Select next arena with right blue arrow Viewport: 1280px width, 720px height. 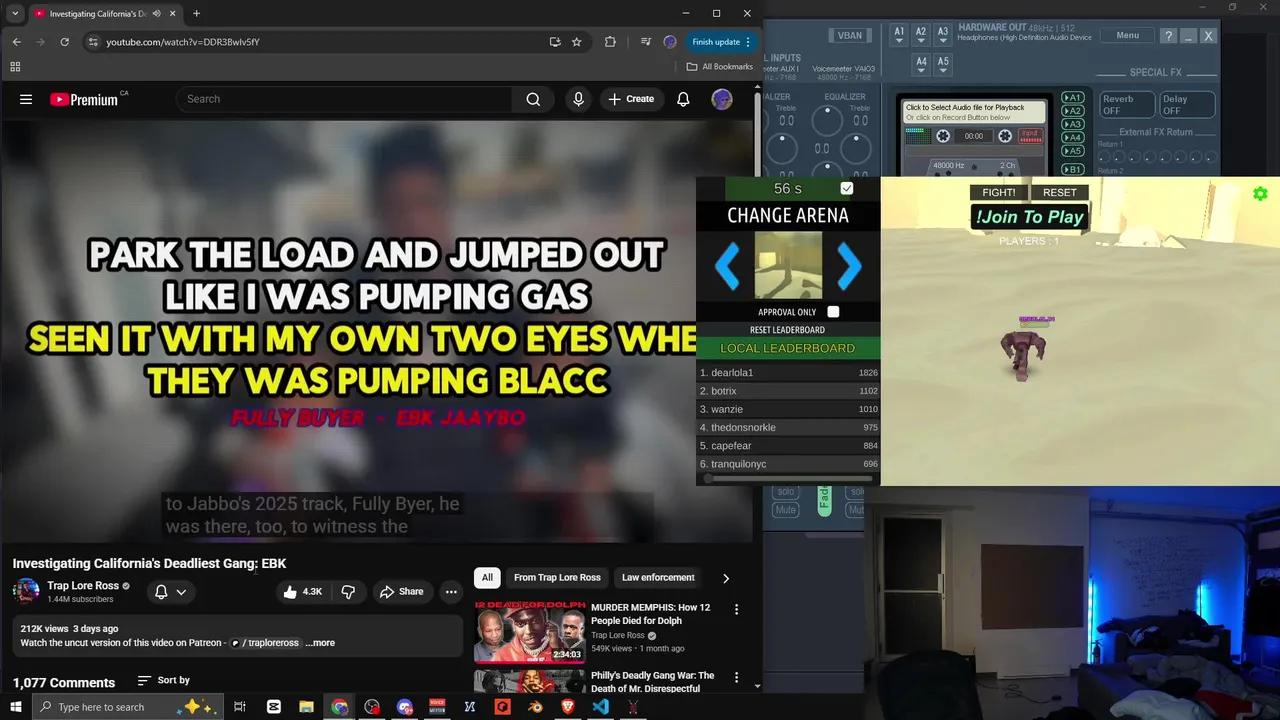[x=849, y=266]
